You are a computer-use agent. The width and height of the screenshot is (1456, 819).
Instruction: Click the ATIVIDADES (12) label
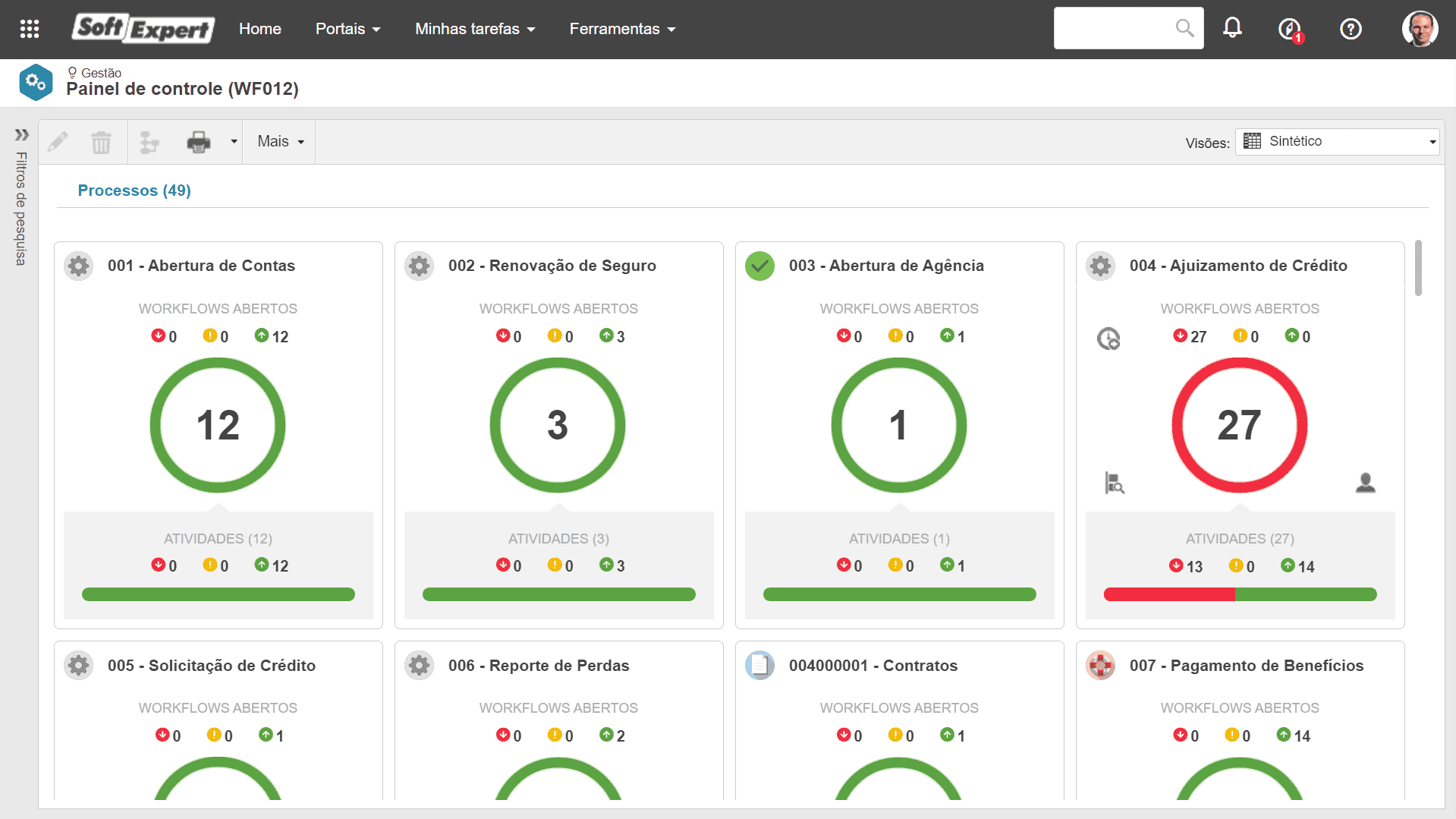[x=218, y=539]
